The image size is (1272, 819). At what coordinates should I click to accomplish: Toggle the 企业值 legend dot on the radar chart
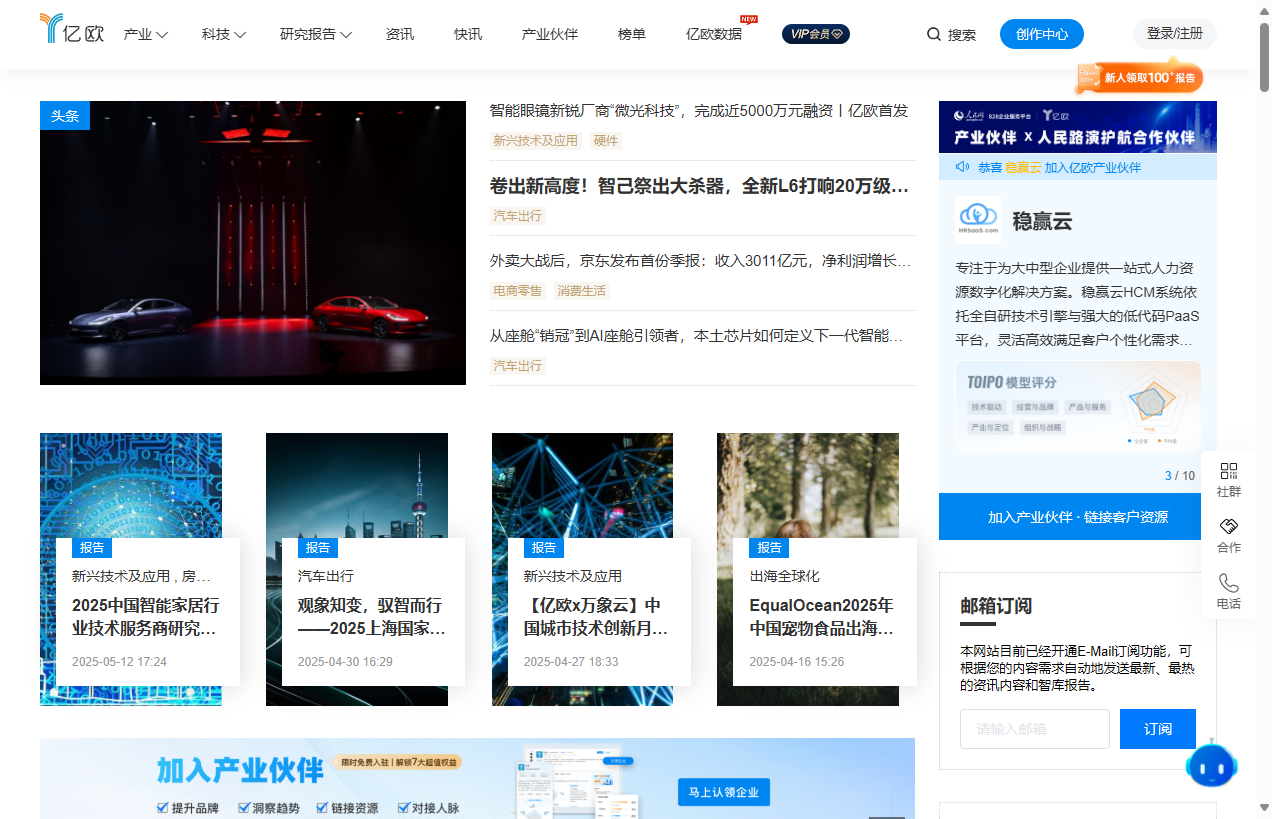click(x=1129, y=440)
